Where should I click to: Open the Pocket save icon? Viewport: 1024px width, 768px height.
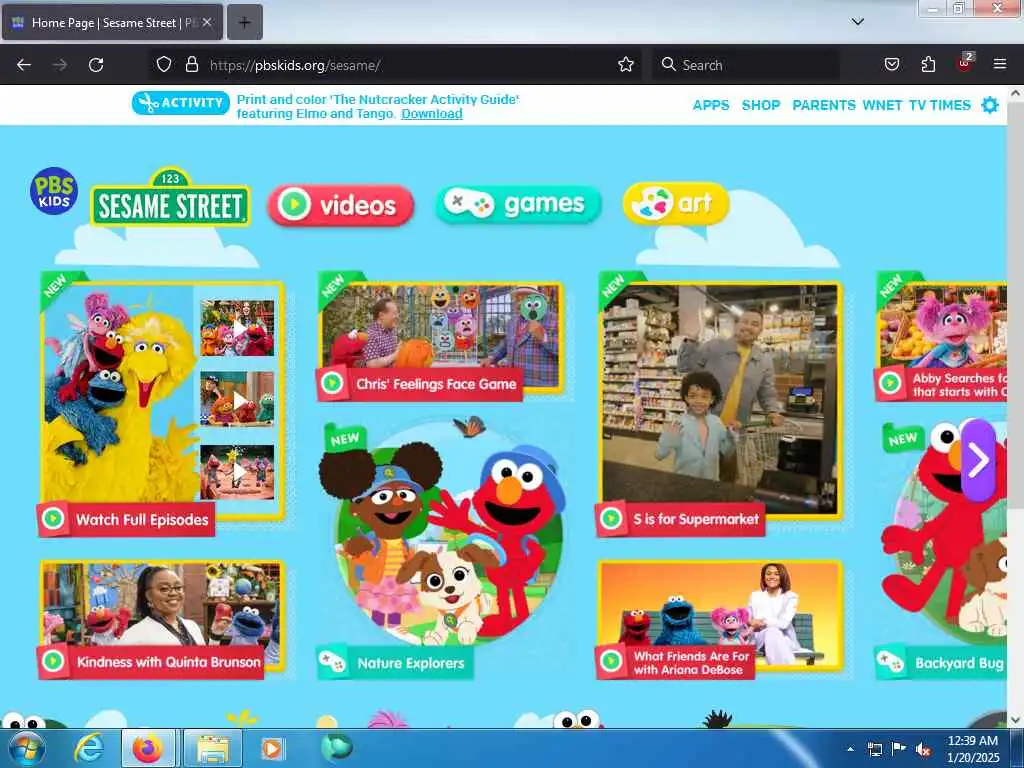891,65
